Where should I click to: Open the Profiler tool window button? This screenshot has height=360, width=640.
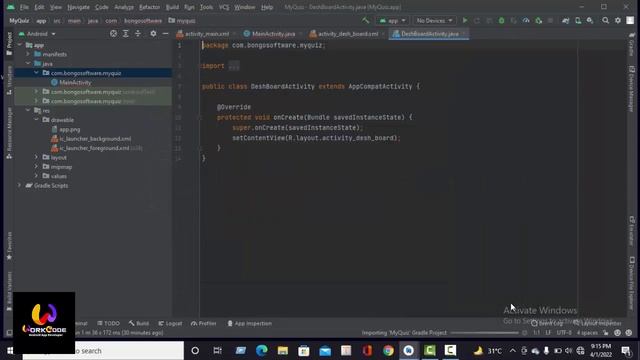point(204,323)
